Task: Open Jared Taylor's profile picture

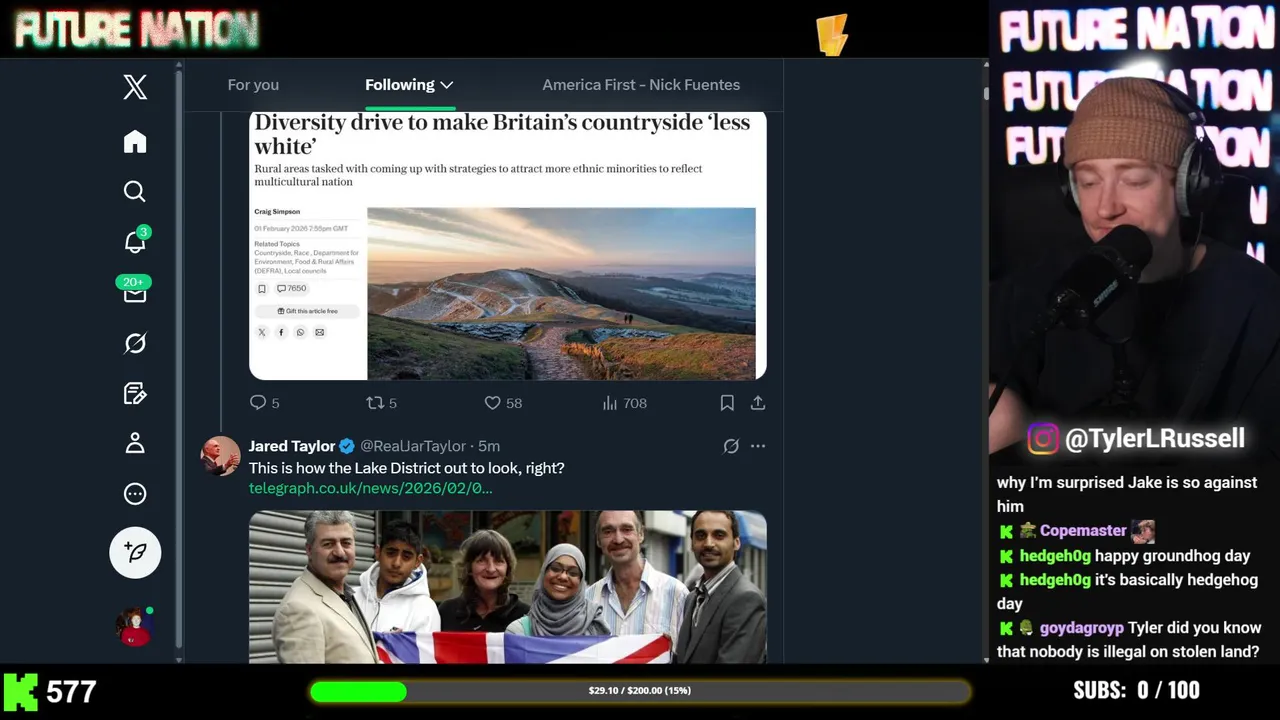Action: point(220,456)
